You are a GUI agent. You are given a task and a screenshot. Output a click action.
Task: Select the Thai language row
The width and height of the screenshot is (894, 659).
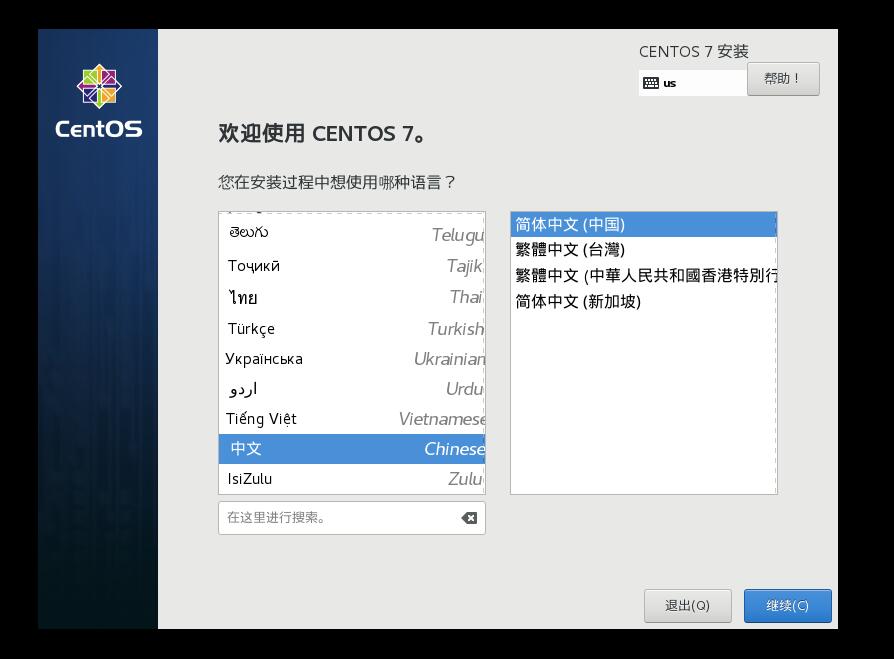click(352, 297)
